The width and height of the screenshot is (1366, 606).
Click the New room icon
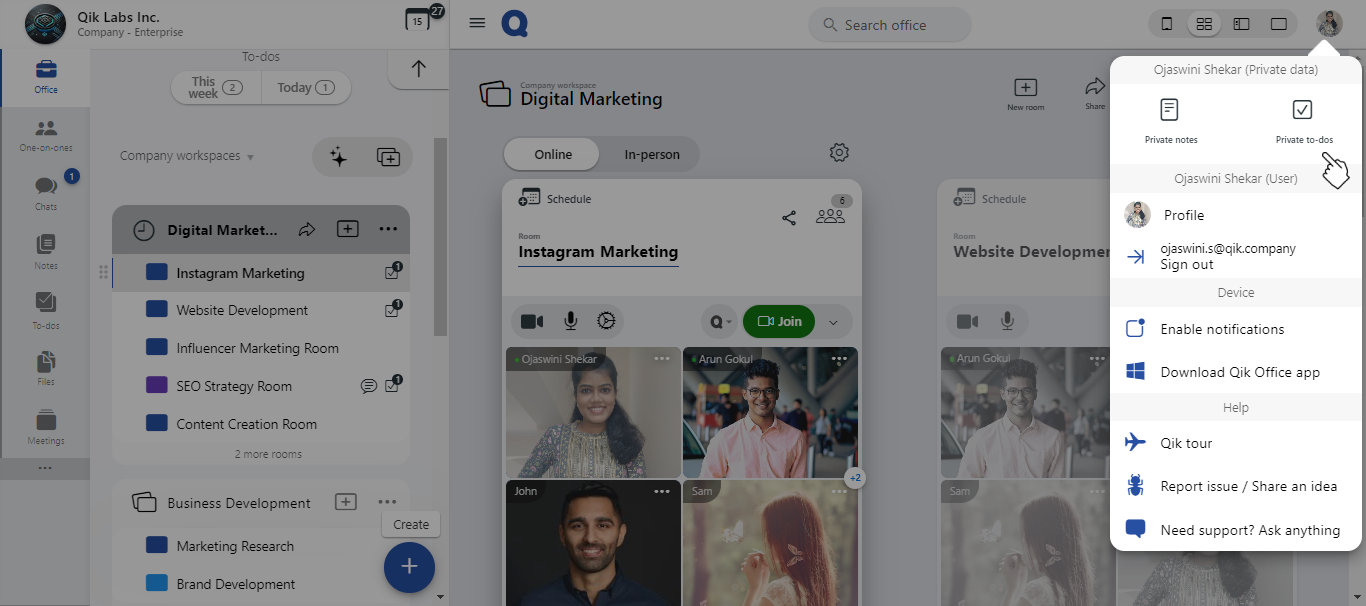(1025, 88)
